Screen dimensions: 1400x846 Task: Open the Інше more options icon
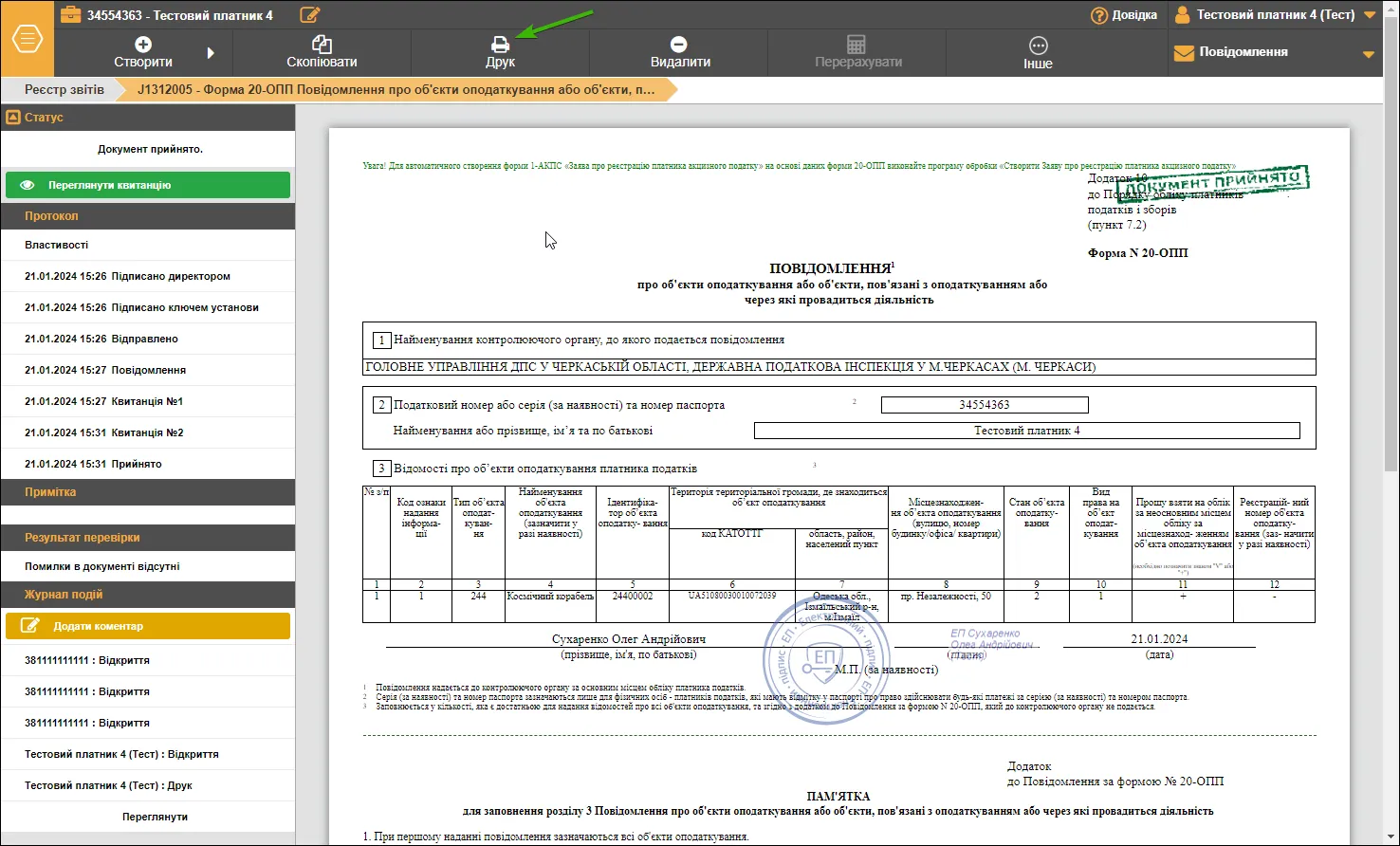click(1038, 46)
